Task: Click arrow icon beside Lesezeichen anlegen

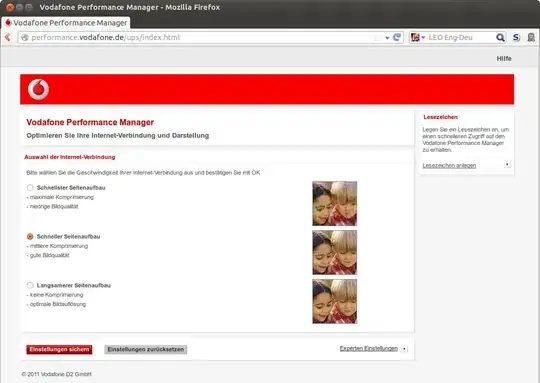Action: pyautogui.click(x=507, y=165)
